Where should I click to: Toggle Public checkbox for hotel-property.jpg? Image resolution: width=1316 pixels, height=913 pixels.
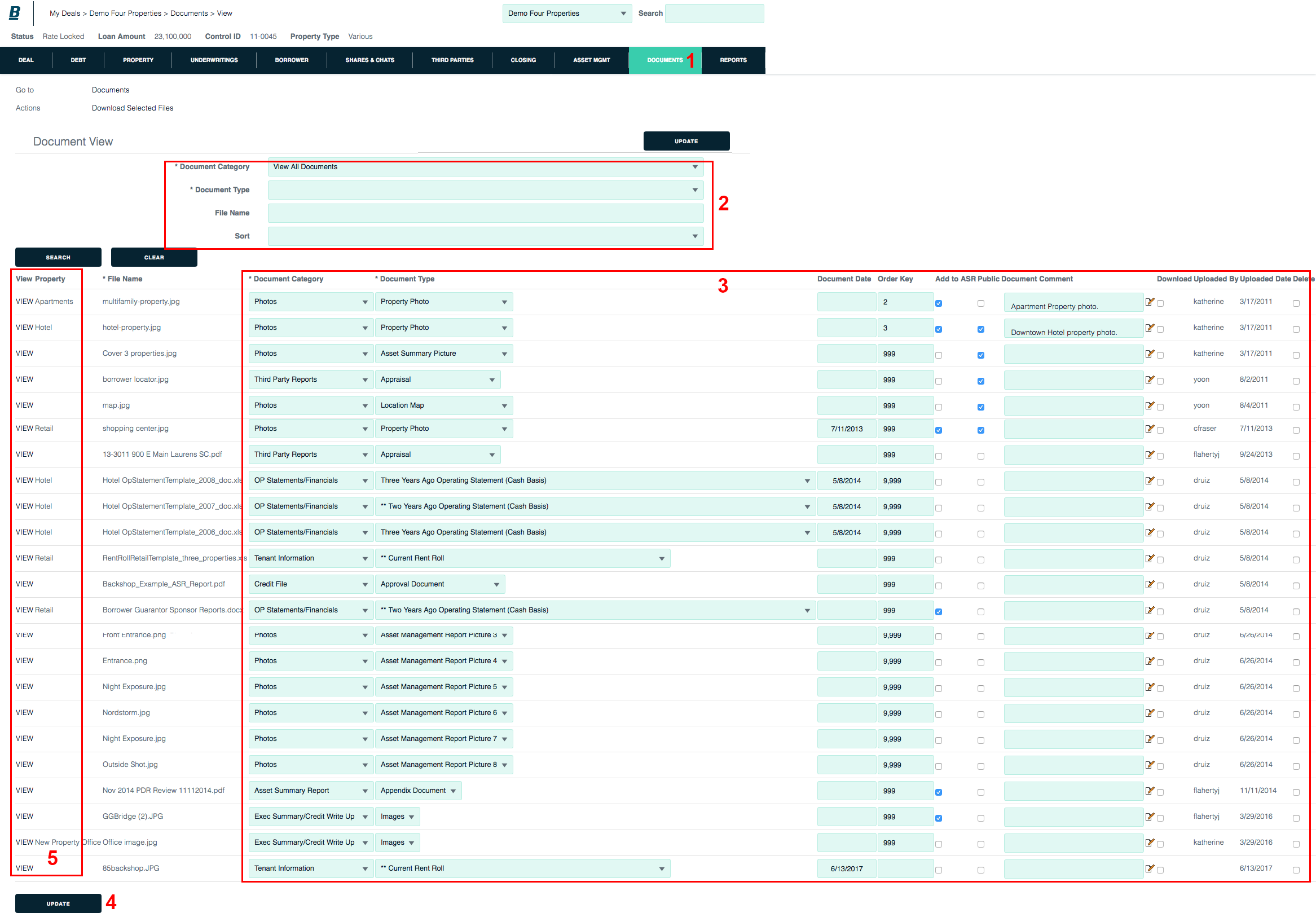(981, 329)
